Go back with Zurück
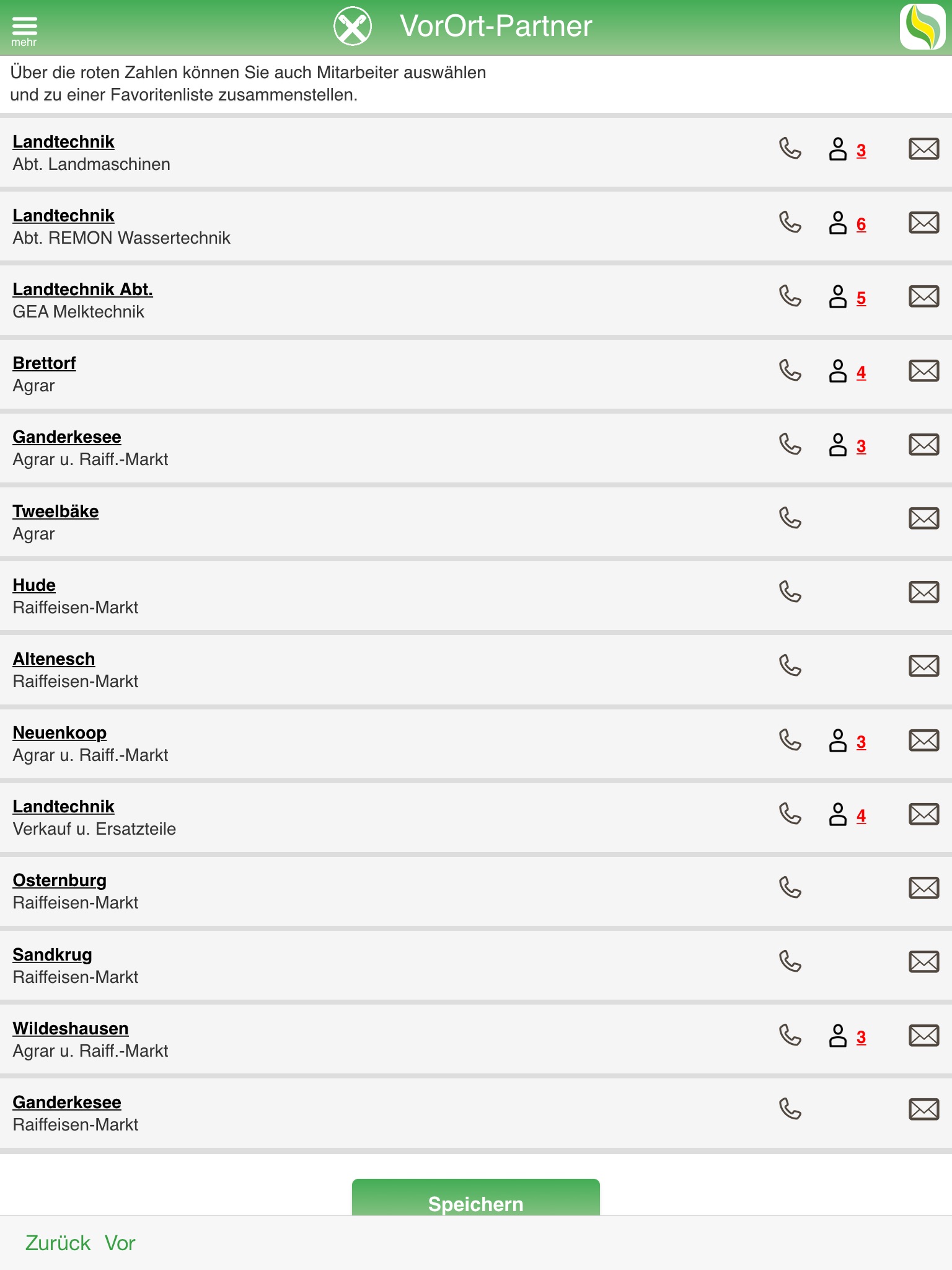 coord(58,1243)
